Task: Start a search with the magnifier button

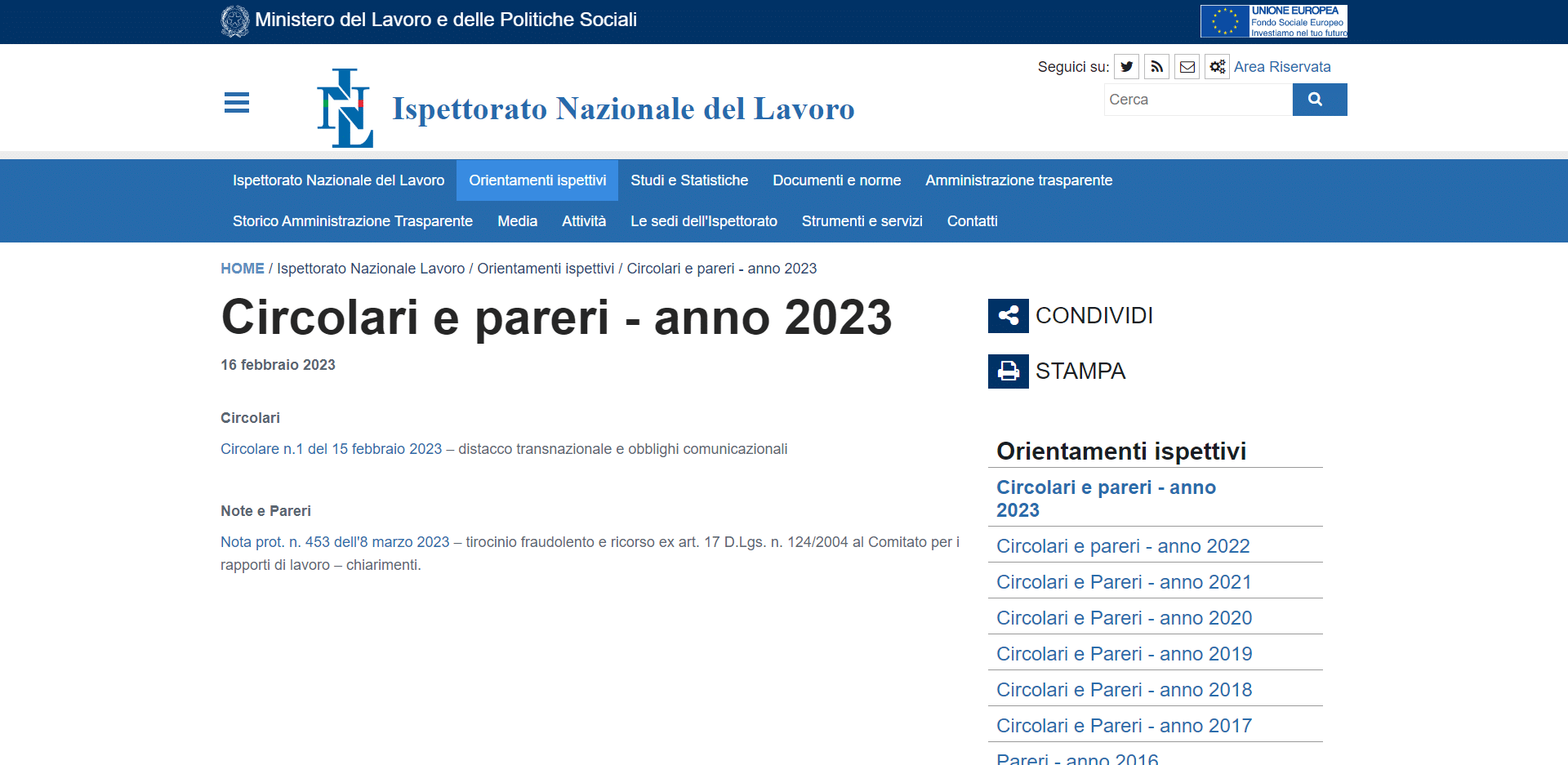Action: click(1319, 99)
